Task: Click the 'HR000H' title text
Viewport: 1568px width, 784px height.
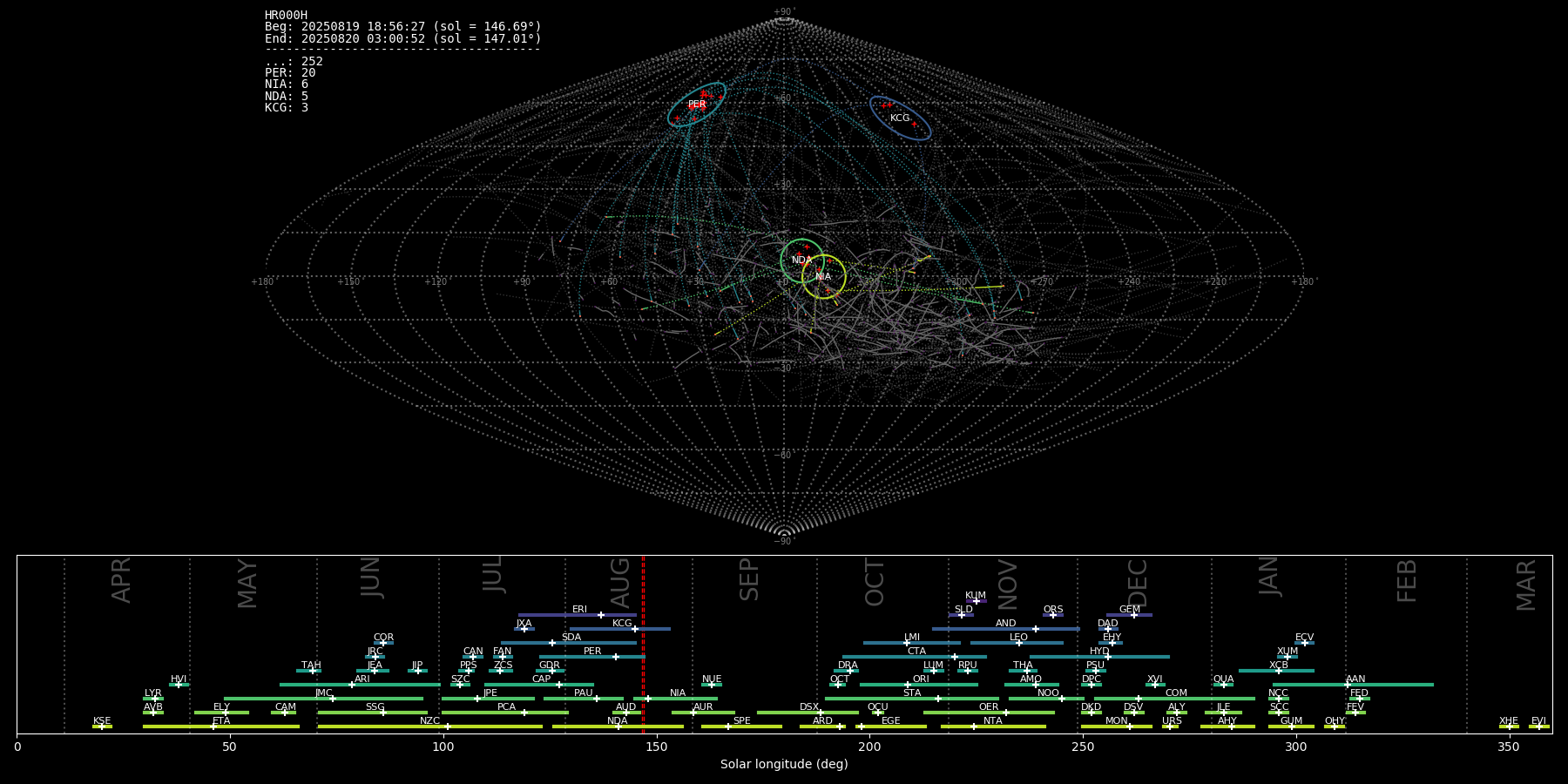Action: (x=286, y=16)
